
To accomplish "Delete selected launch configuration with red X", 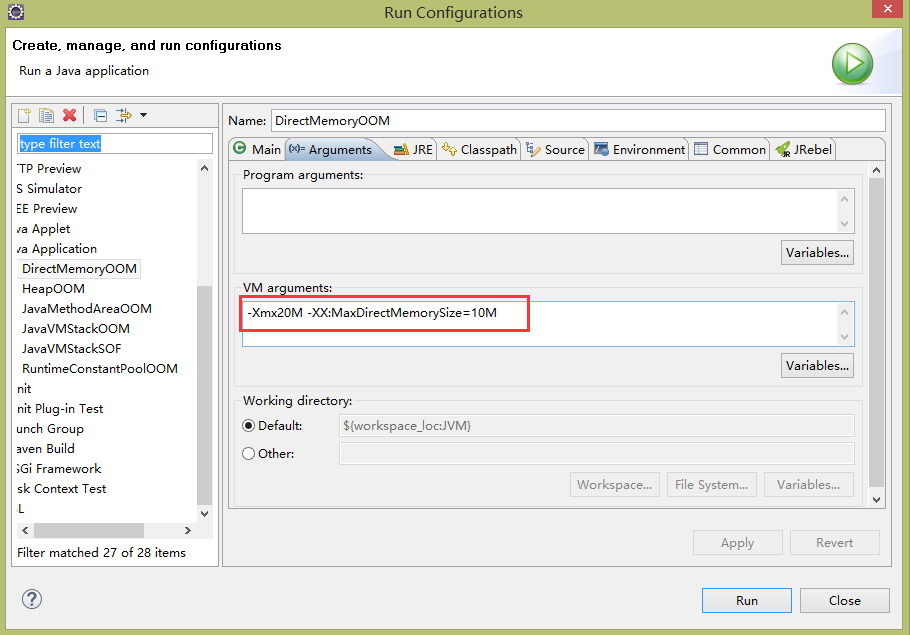I will click(x=70, y=115).
